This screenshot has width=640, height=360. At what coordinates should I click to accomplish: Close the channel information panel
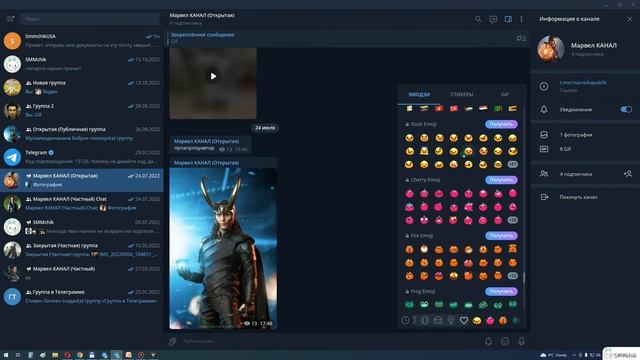629,19
